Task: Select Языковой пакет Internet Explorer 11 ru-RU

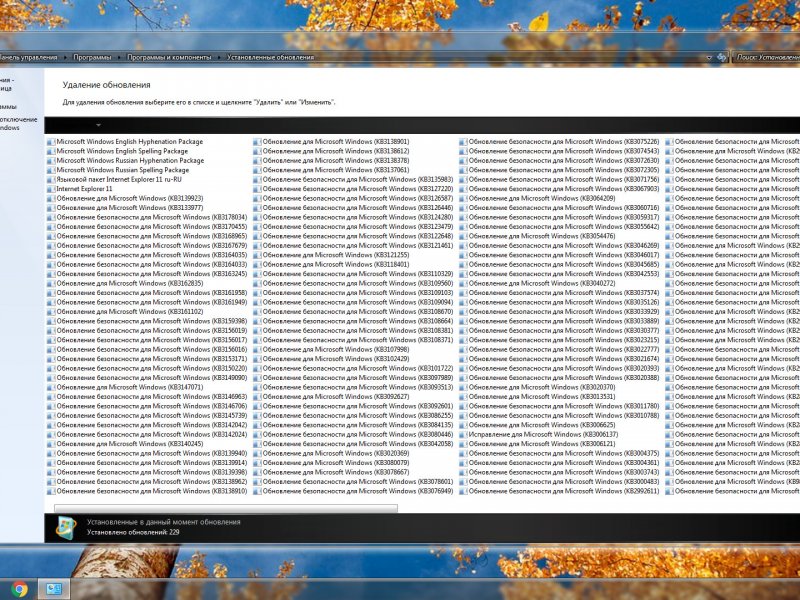Action: click(114, 180)
